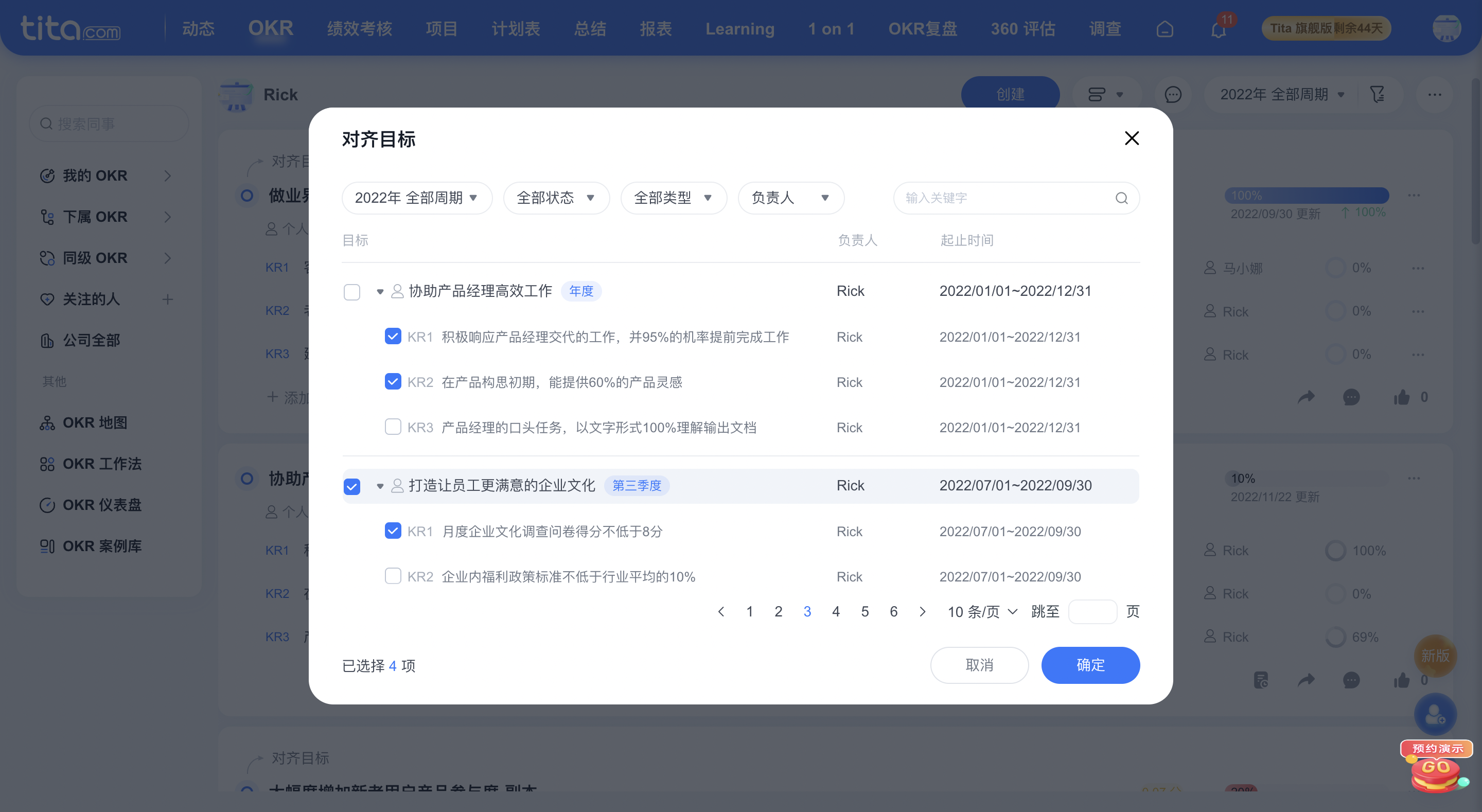Open the OKR复盘 tab
1482x812 pixels.
coord(922,29)
